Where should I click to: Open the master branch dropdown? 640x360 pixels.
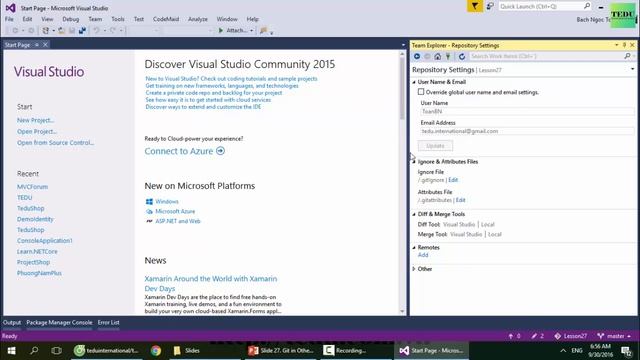[614, 336]
